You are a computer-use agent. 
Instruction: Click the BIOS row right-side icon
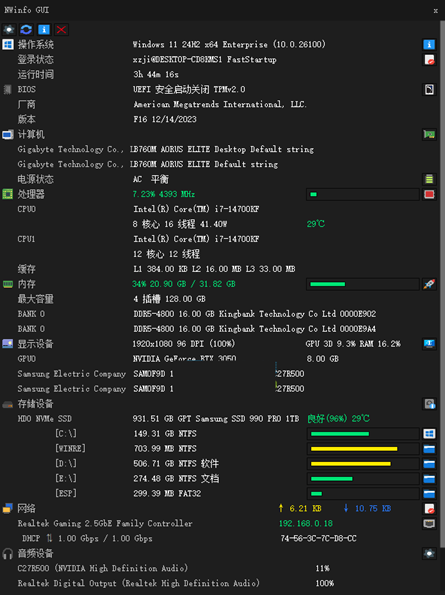[429, 90]
